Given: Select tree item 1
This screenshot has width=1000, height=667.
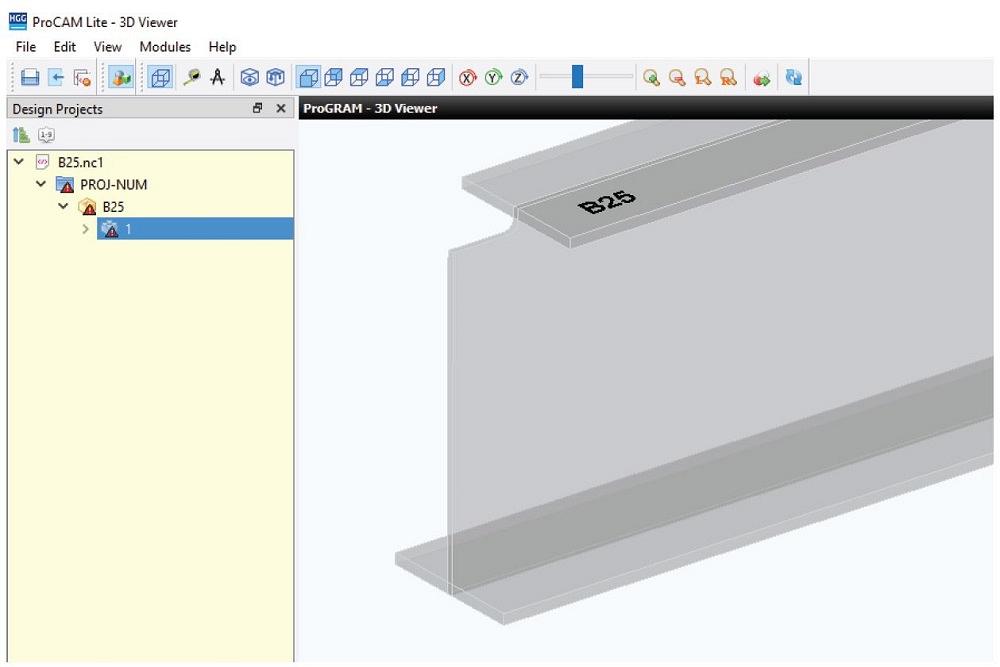Looking at the screenshot, I should [x=195, y=229].
